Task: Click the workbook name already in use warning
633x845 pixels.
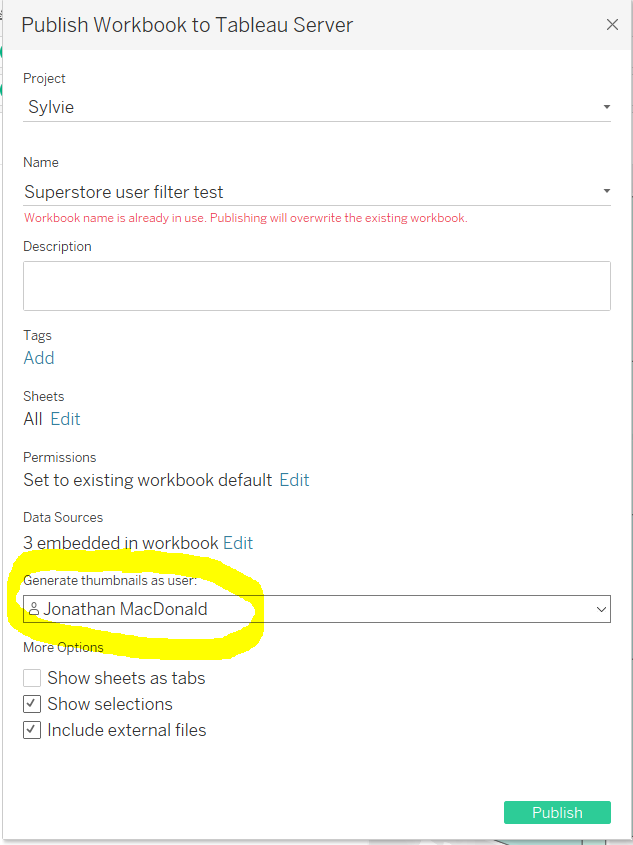Action: coord(245,218)
